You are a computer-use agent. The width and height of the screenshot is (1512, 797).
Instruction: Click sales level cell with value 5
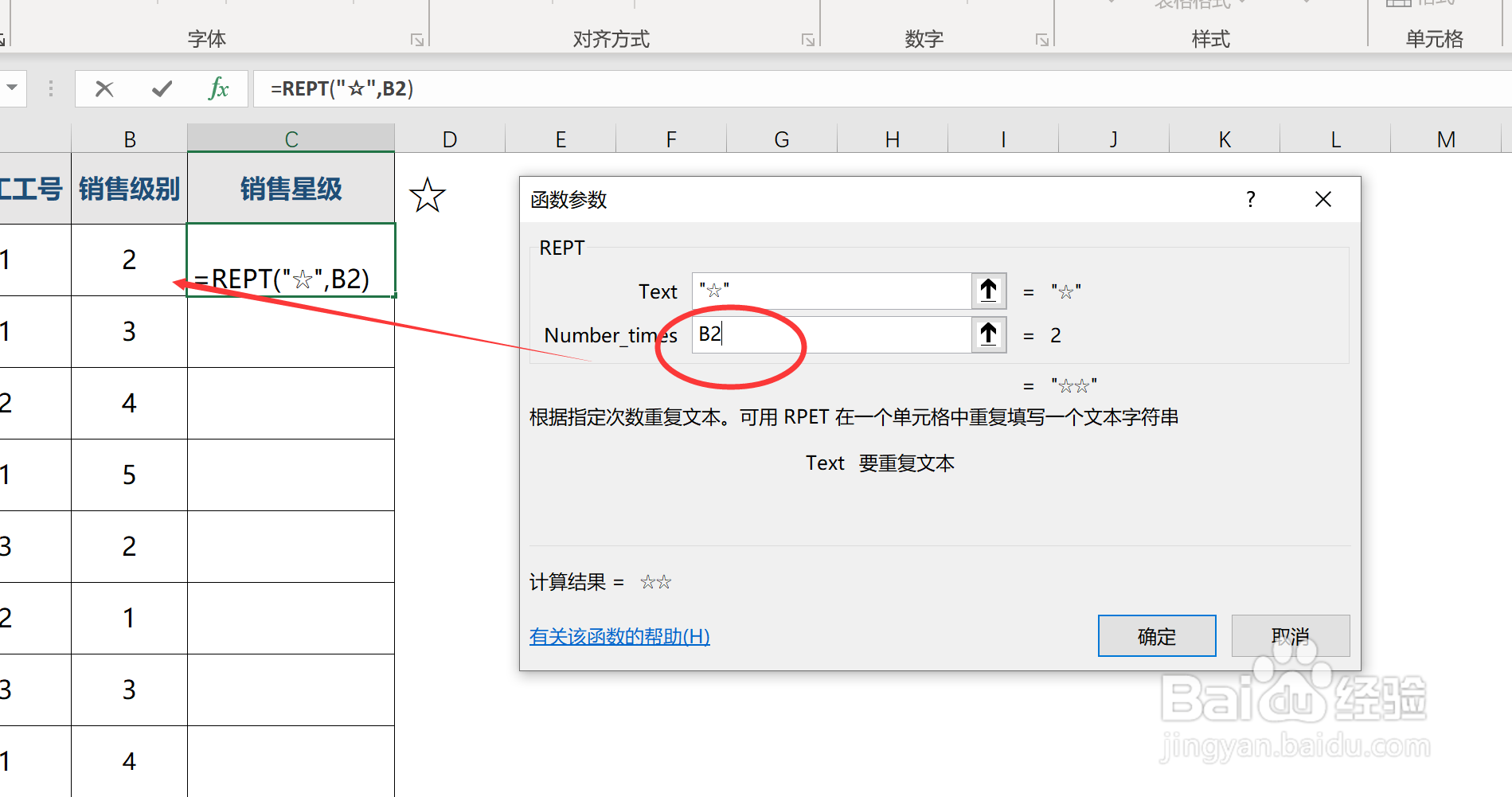tap(130, 475)
